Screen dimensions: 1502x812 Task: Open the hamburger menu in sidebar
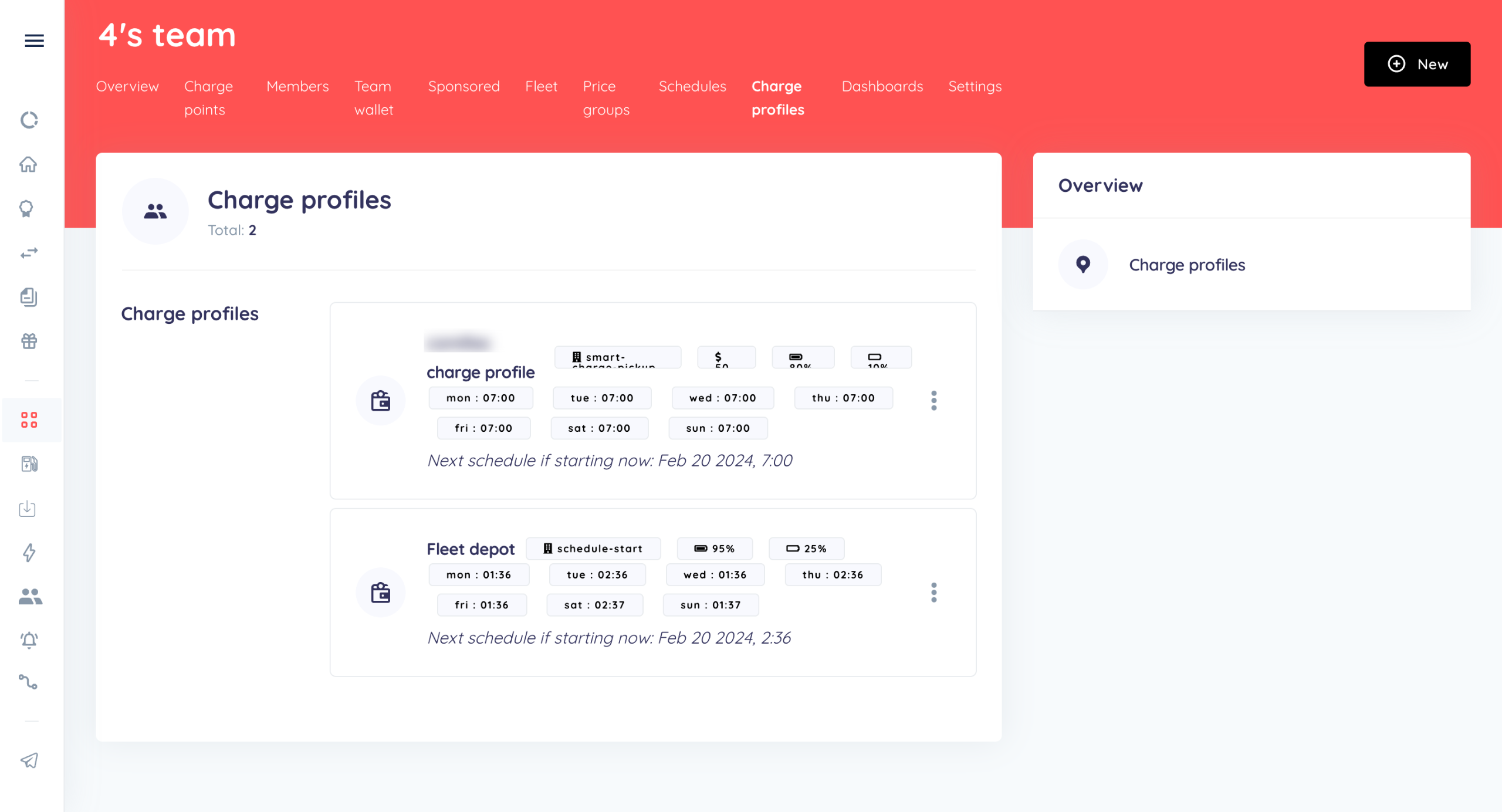[x=34, y=40]
